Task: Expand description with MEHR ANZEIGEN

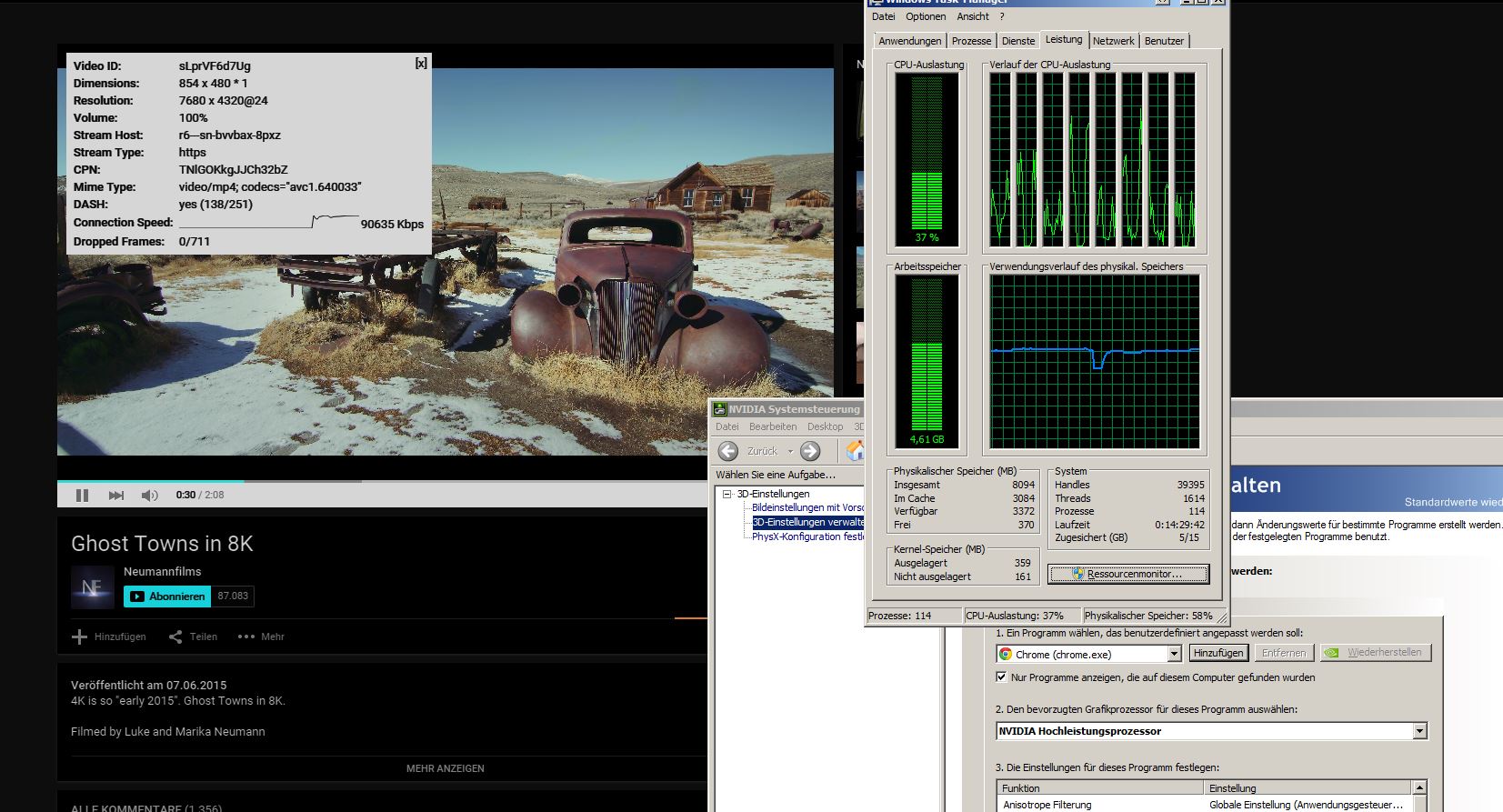Action: [x=446, y=768]
